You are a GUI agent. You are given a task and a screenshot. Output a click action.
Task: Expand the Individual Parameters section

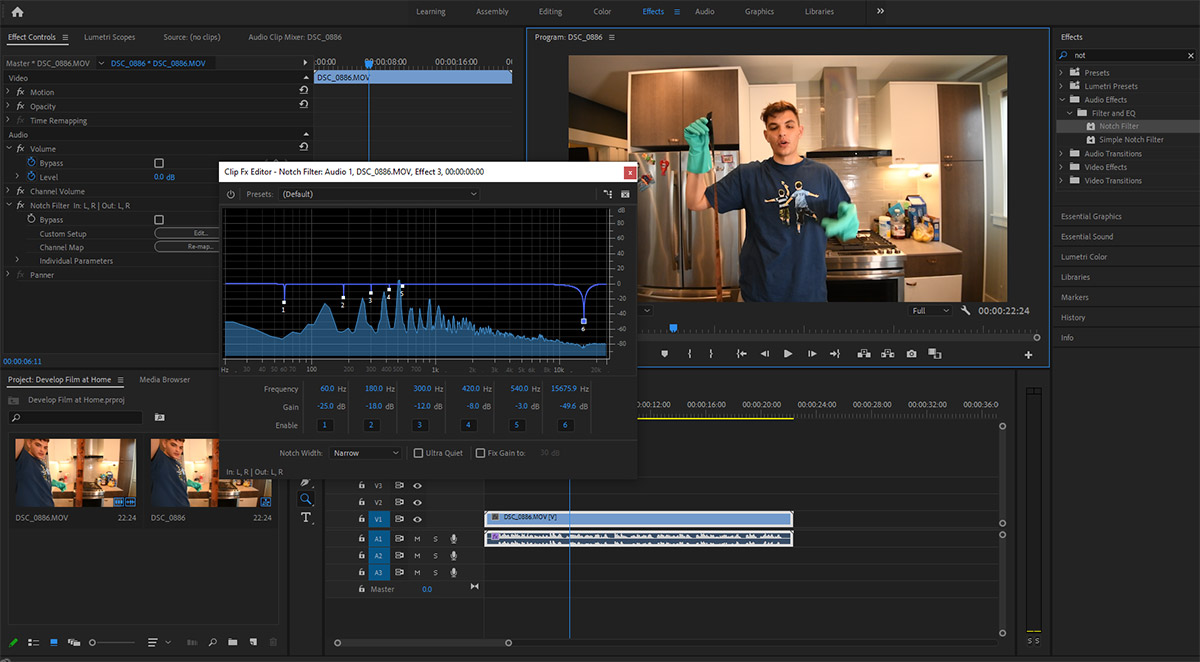(x=16, y=261)
